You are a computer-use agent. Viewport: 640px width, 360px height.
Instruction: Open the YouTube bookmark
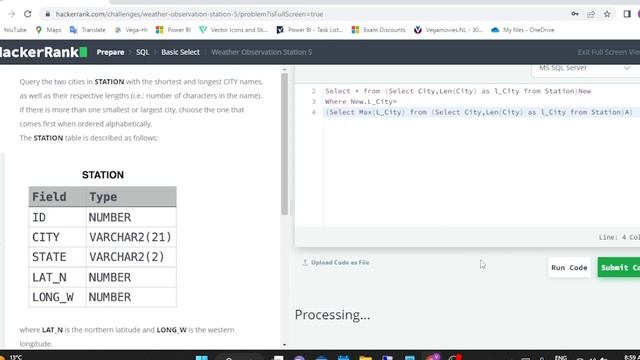tap(15, 30)
